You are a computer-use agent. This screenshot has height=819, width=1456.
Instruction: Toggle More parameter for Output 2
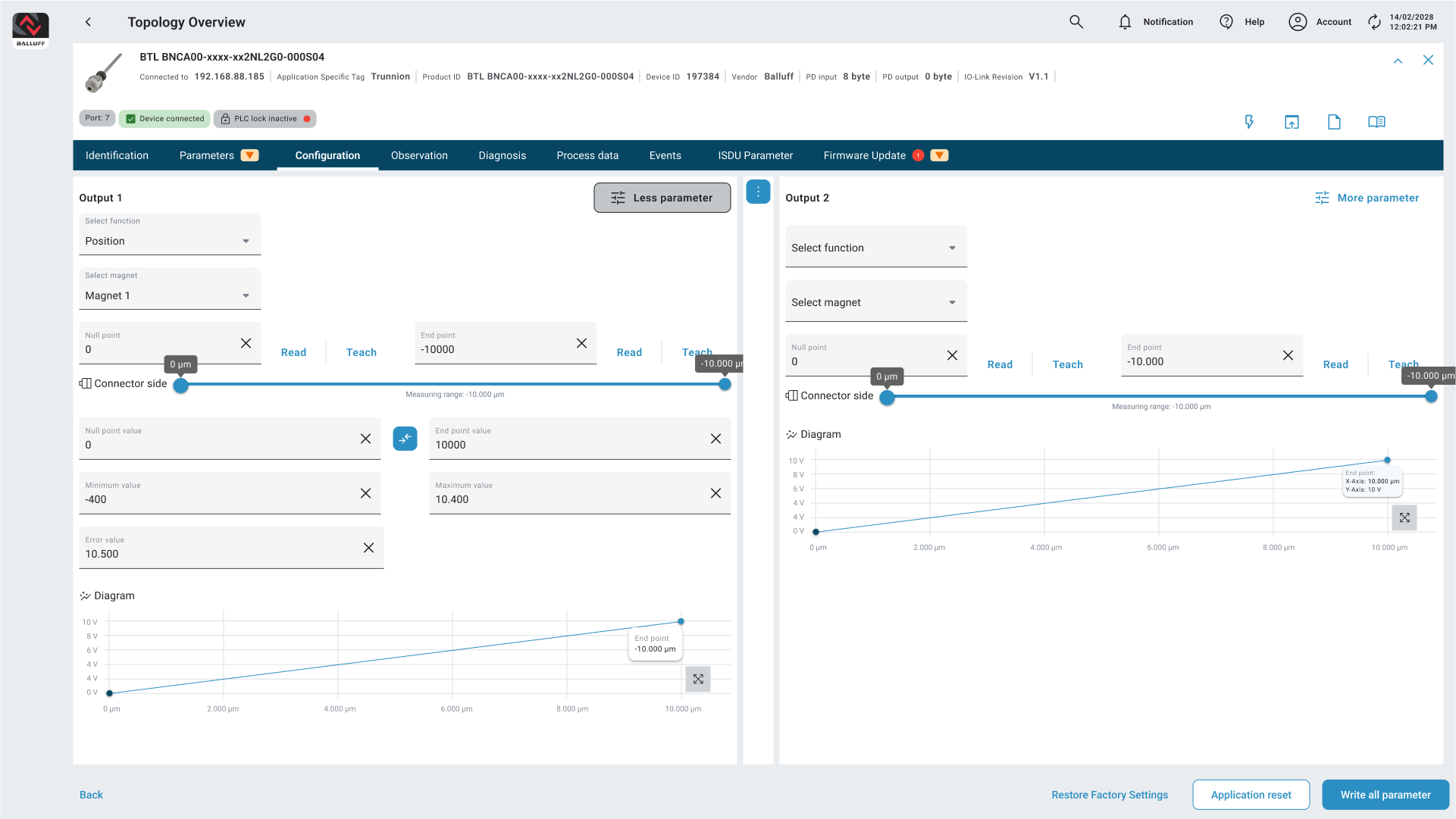tap(1367, 198)
